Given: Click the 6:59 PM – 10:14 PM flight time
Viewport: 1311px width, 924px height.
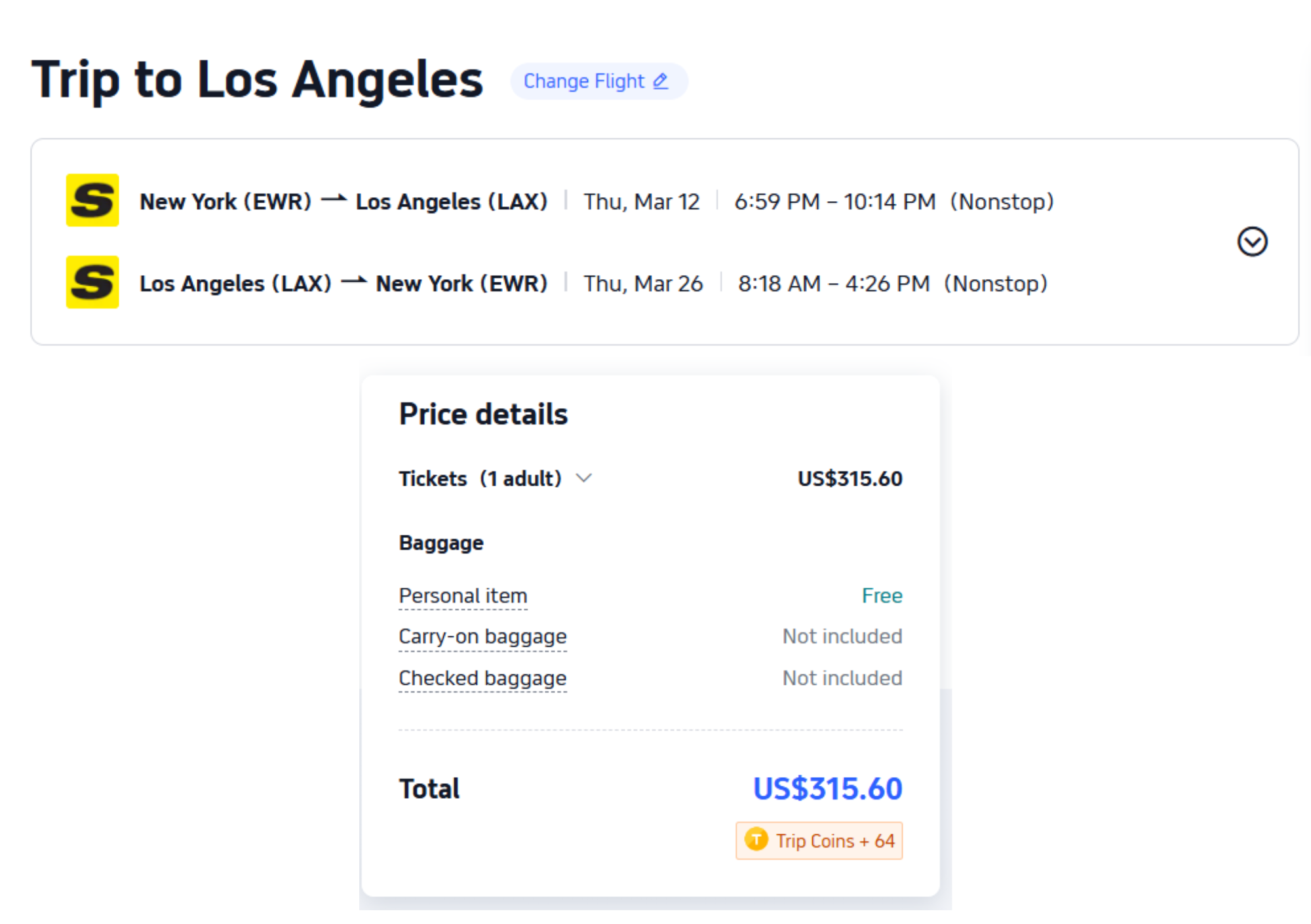Looking at the screenshot, I should coord(834,202).
